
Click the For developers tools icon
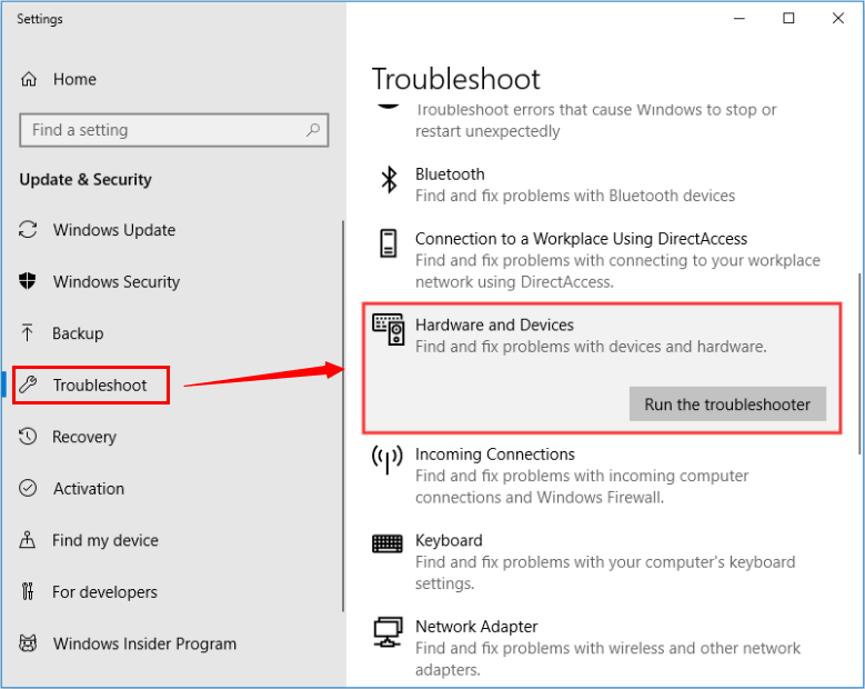click(28, 591)
